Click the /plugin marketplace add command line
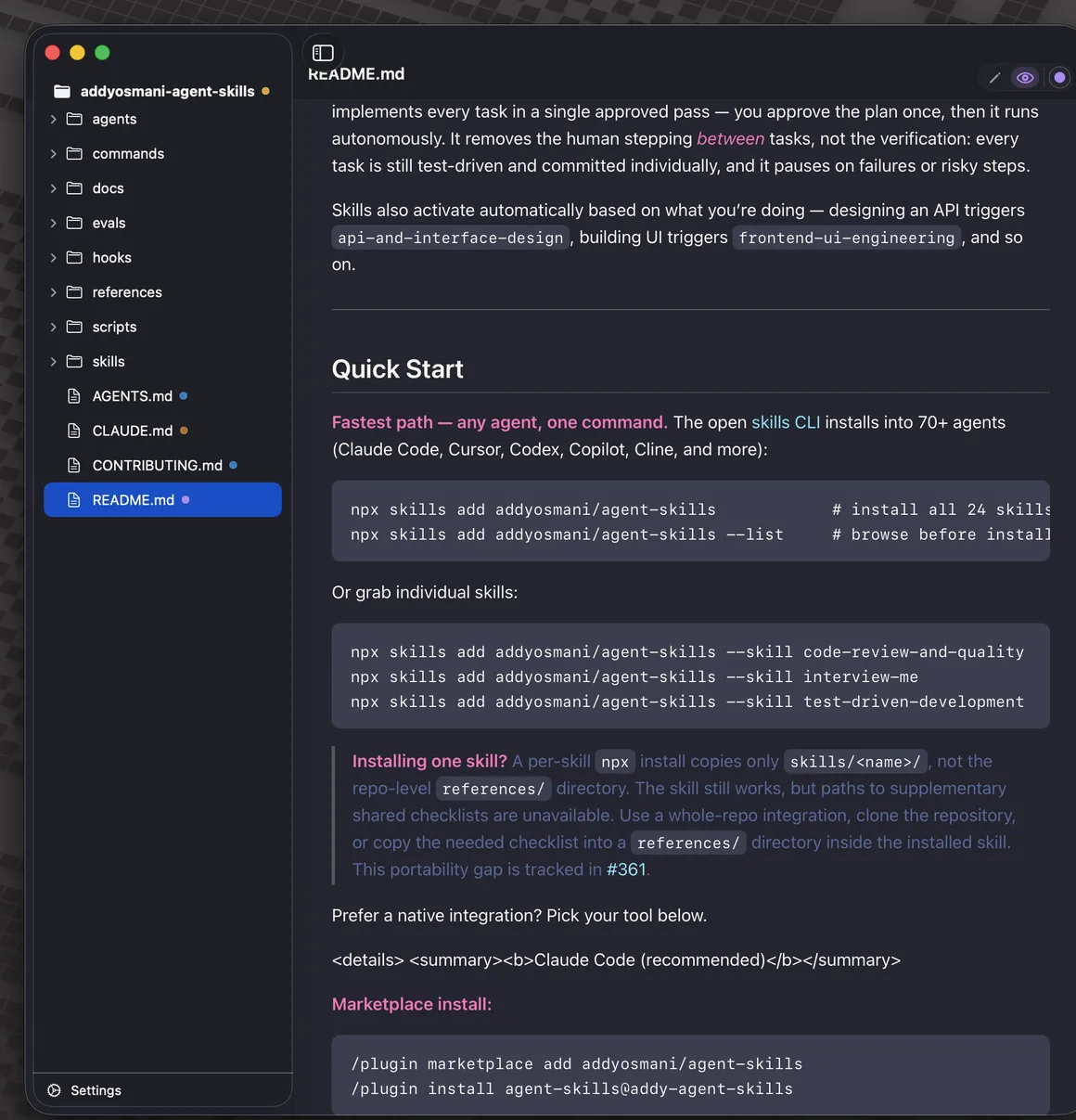Viewport: 1076px width, 1120px height. [x=577, y=1064]
